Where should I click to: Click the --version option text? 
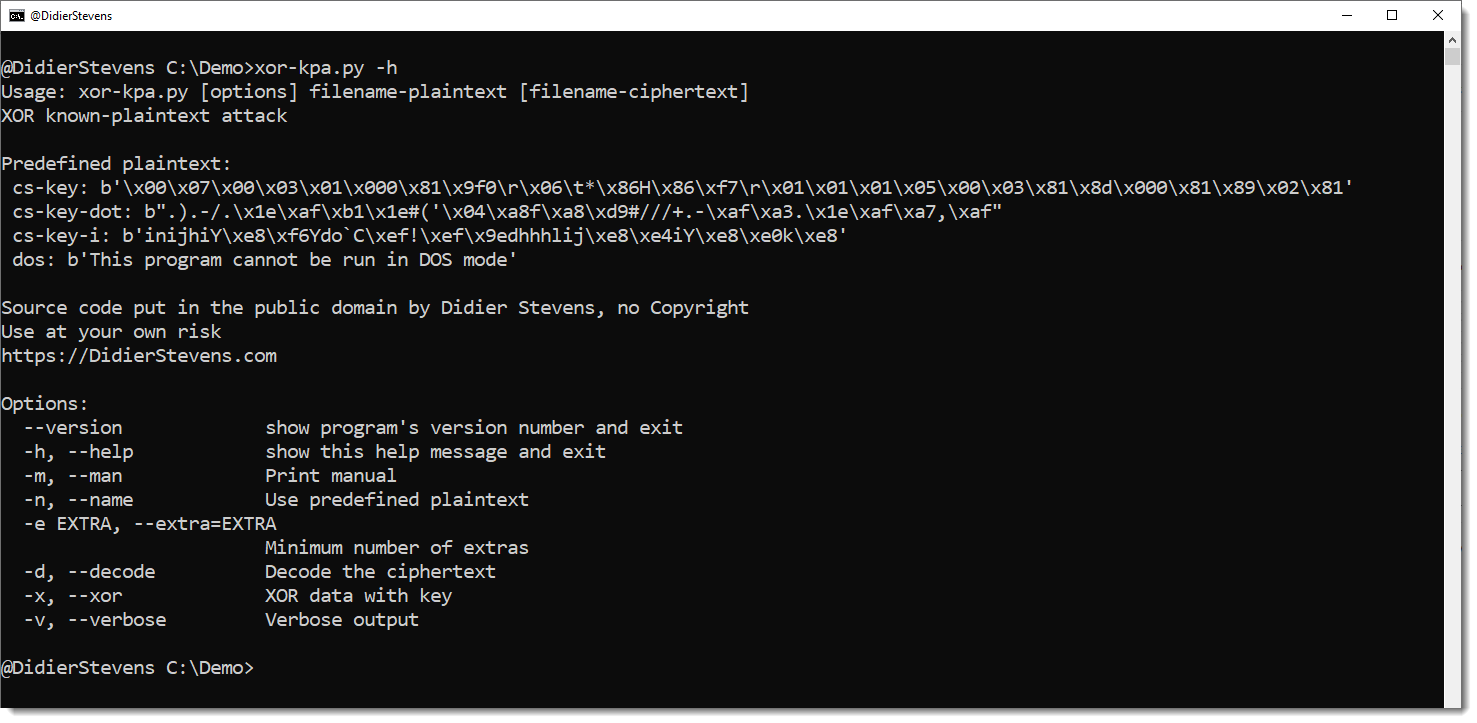click(x=73, y=428)
